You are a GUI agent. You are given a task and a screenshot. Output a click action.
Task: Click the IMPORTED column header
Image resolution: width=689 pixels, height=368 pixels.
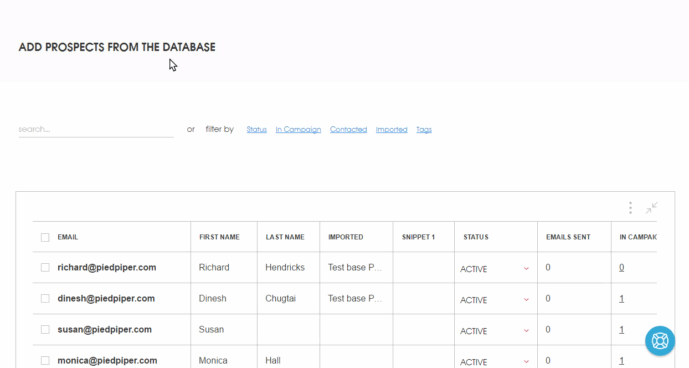coord(346,237)
